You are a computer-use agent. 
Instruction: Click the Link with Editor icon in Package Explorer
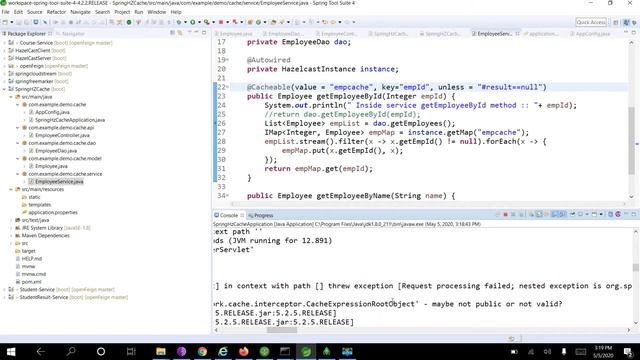[x=180, y=33]
